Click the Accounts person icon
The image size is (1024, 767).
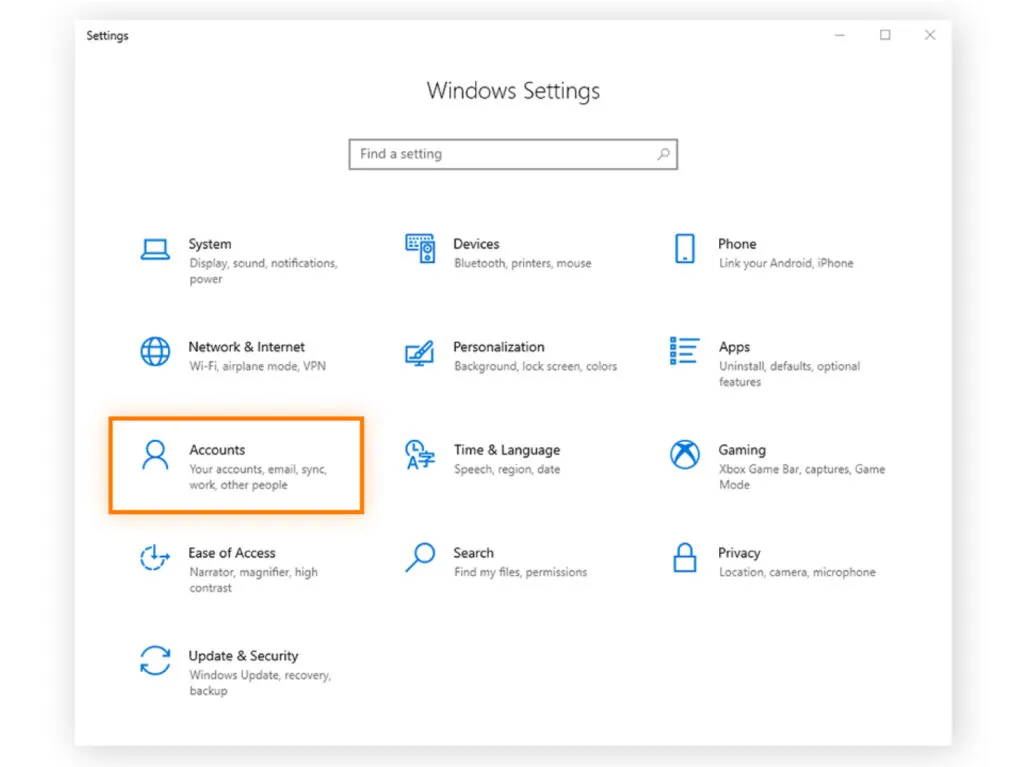point(155,456)
